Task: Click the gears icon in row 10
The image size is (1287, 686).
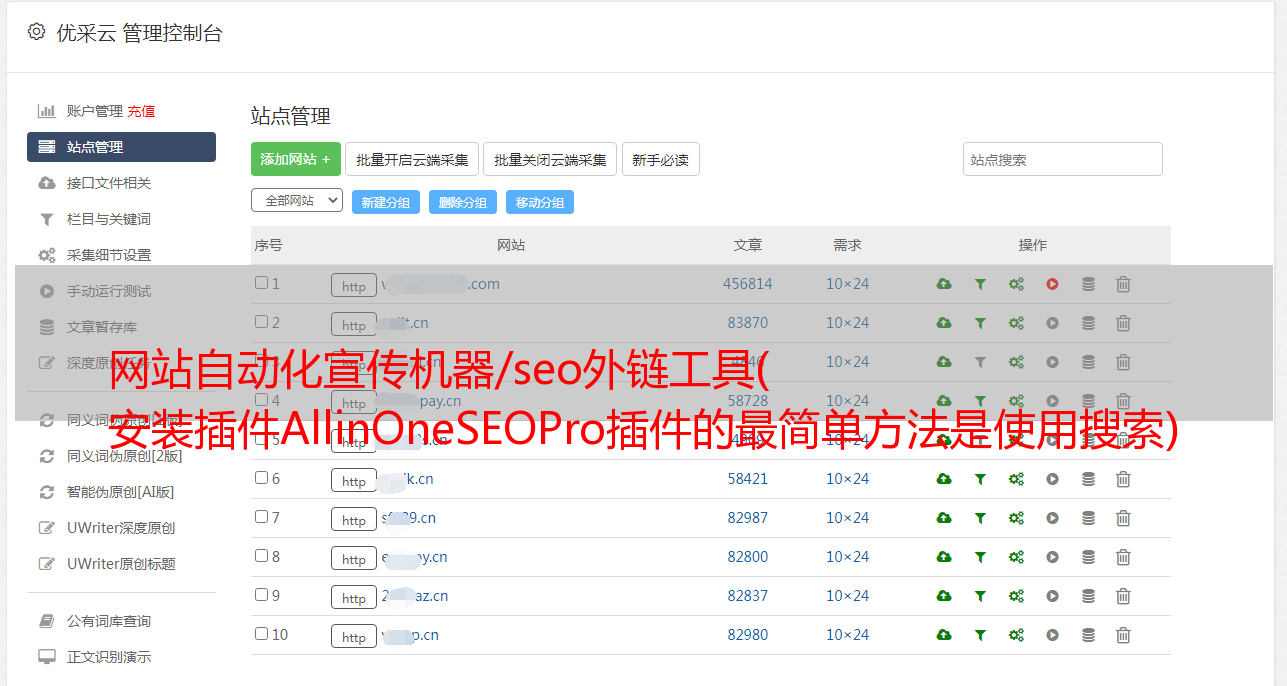Action: pos(1016,635)
